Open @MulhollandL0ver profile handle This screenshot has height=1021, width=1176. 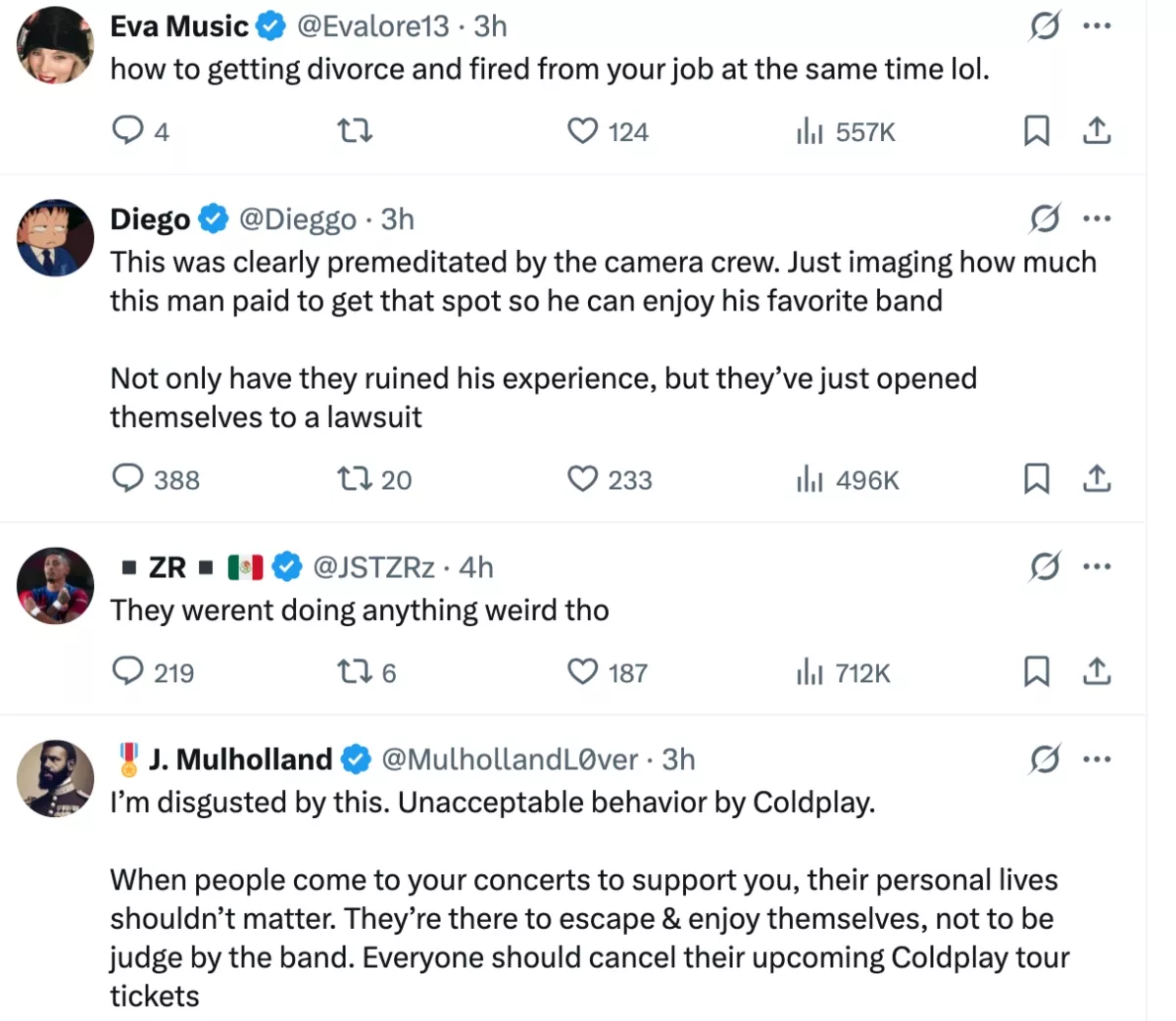(510, 758)
